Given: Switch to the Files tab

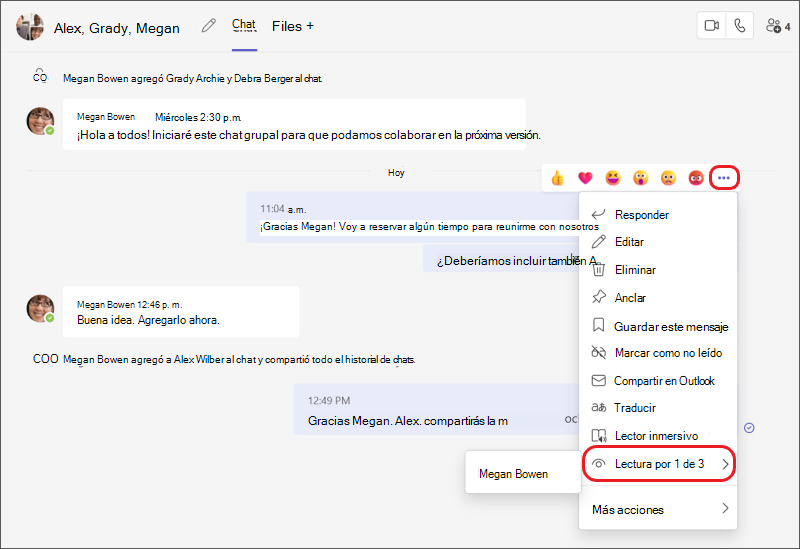Looking at the screenshot, I should (287, 26).
